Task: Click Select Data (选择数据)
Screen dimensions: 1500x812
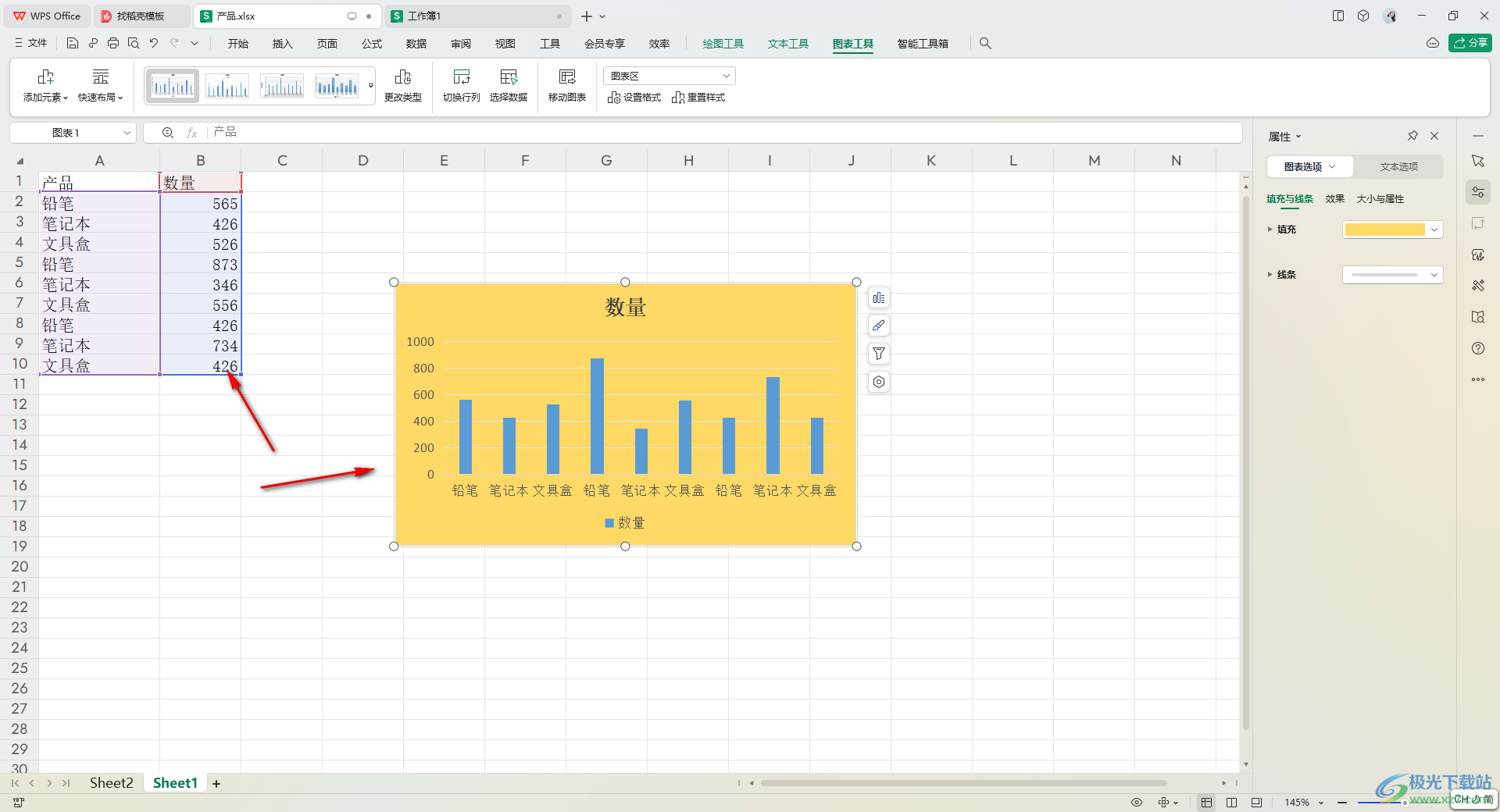Action: pos(509,85)
